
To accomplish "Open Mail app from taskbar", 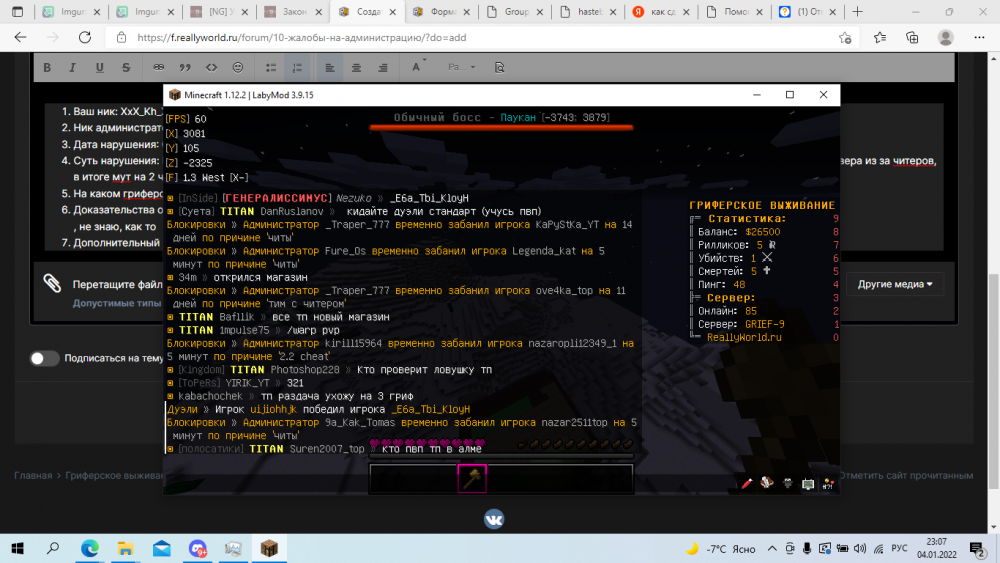I will click(x=161, y=548).
